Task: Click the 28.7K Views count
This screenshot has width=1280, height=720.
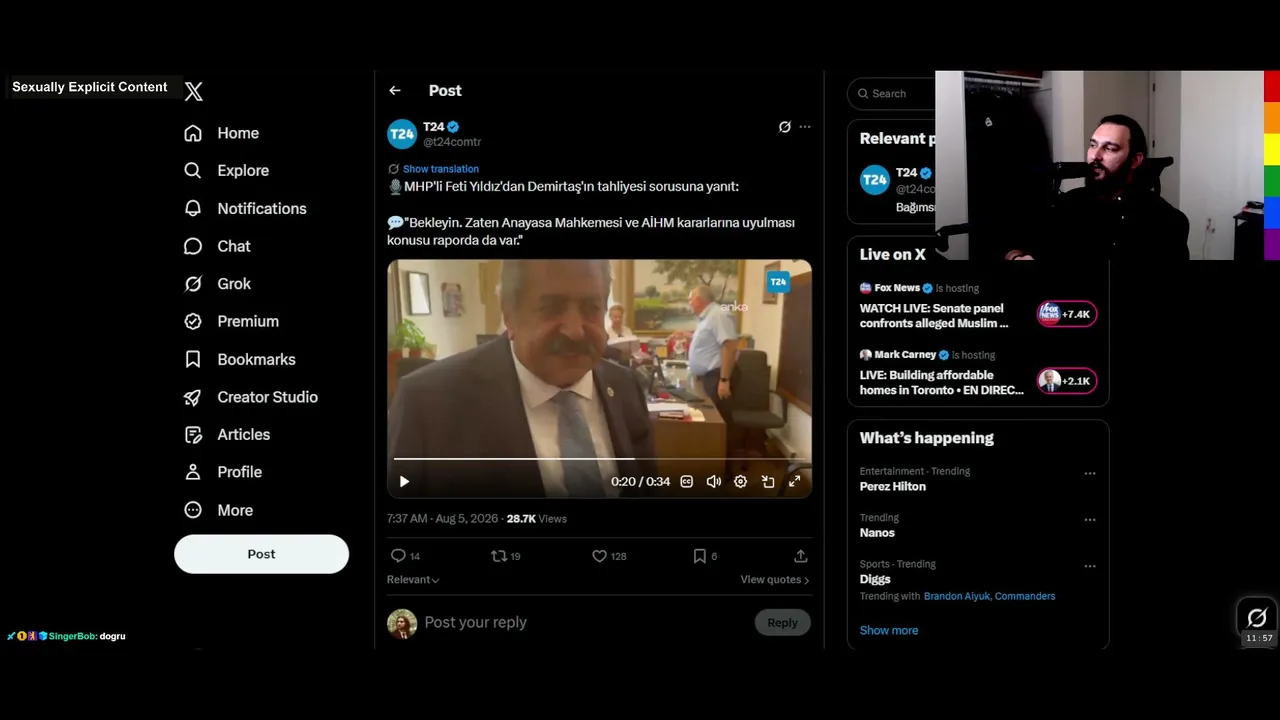Action: click(x=536, y=519)
